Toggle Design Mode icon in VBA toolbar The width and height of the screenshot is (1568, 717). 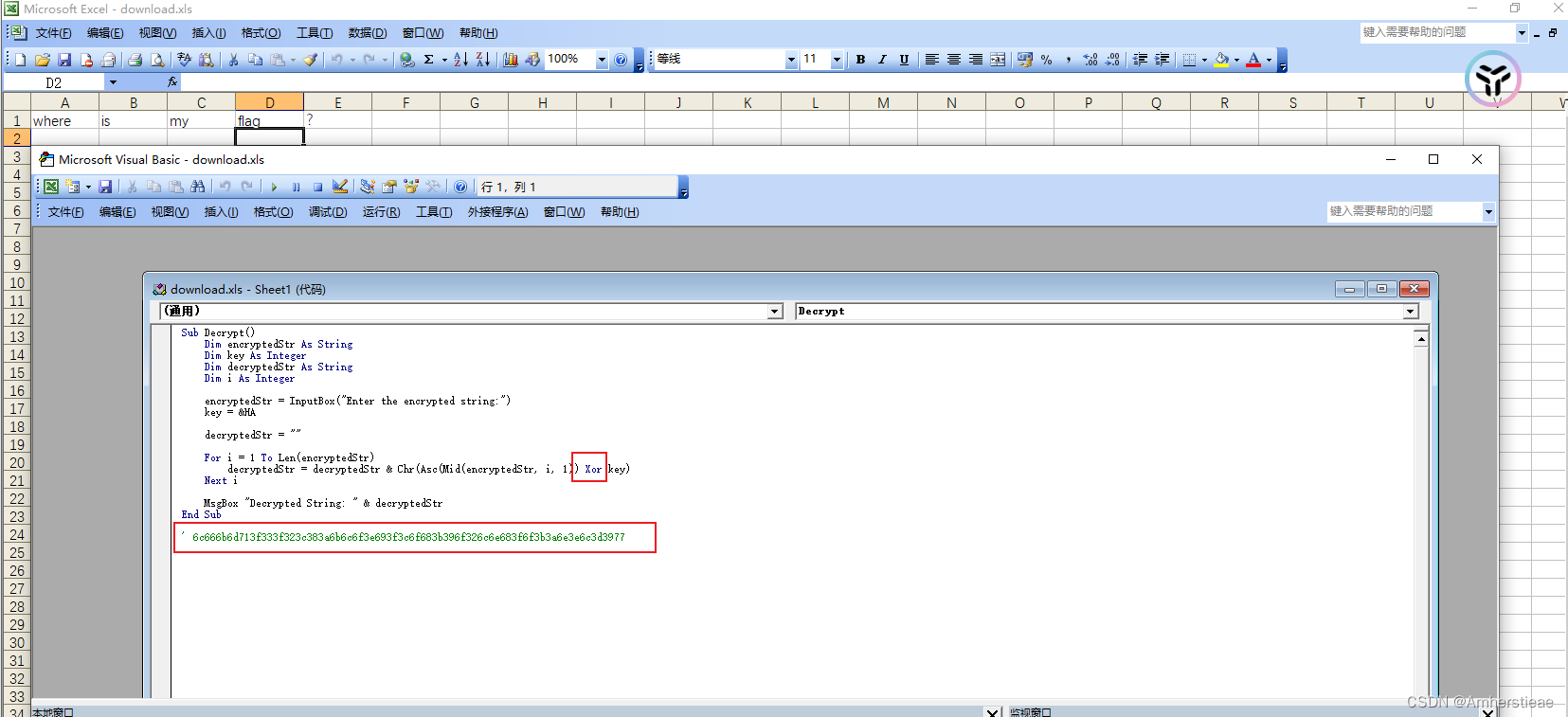[340, 188]
